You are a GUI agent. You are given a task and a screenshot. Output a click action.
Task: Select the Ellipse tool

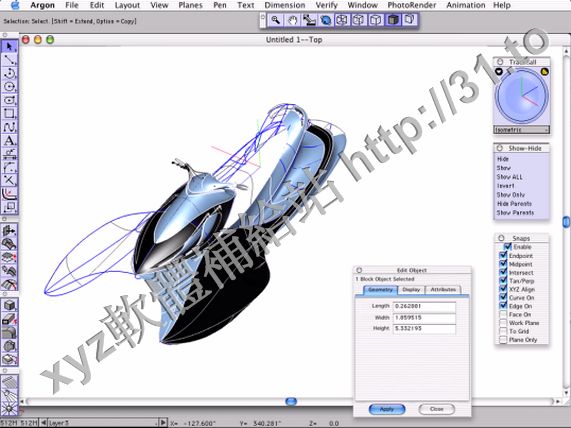click(9, 100)
